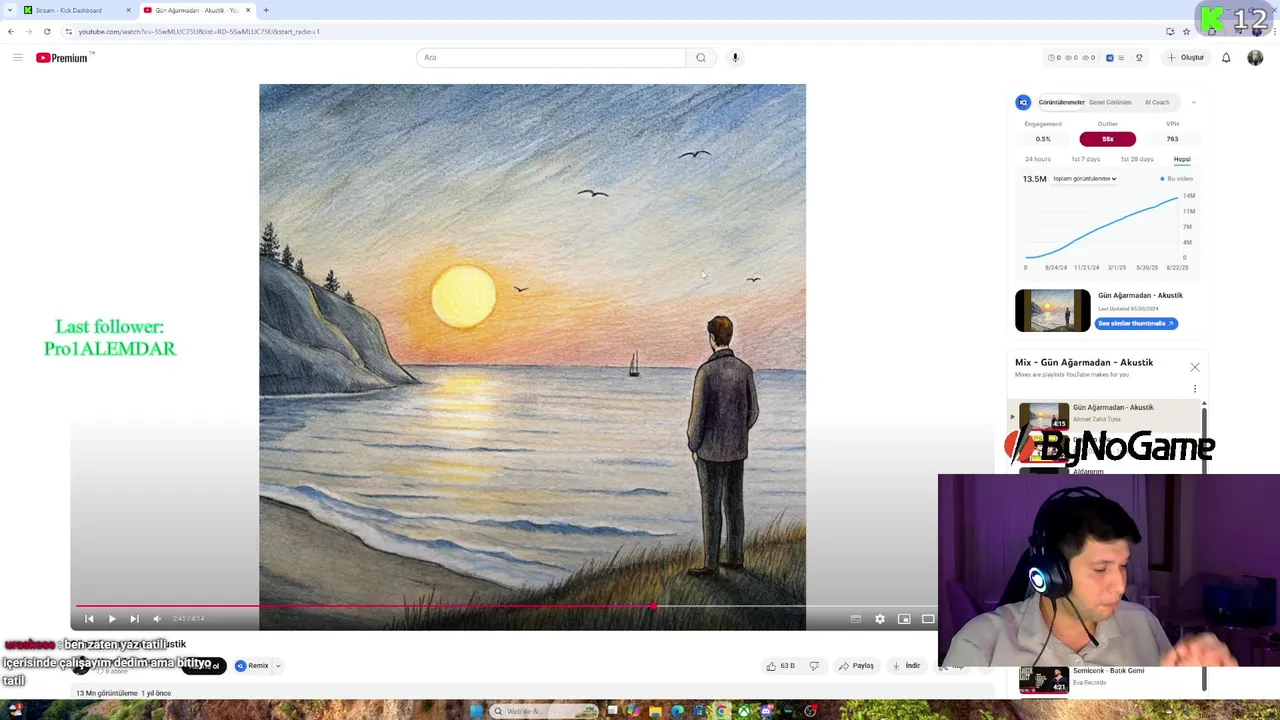Image resolution: width=1280 pixels, height=720 pixels.
Task: Collapse the vidIQ stats panel chevron
Action: coord(1193,102)
